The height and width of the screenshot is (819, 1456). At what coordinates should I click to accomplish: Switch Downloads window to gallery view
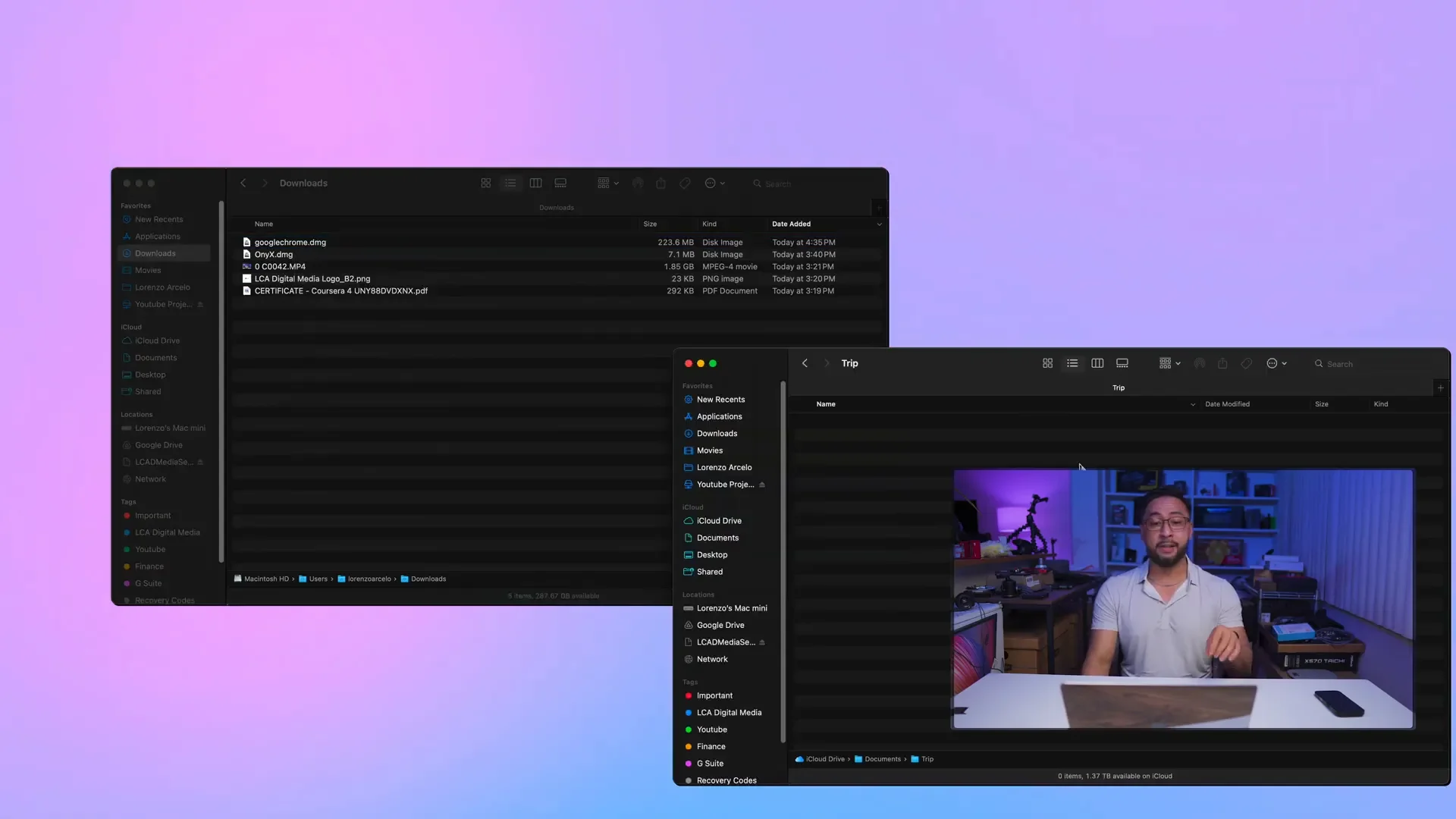coord(560,183)
